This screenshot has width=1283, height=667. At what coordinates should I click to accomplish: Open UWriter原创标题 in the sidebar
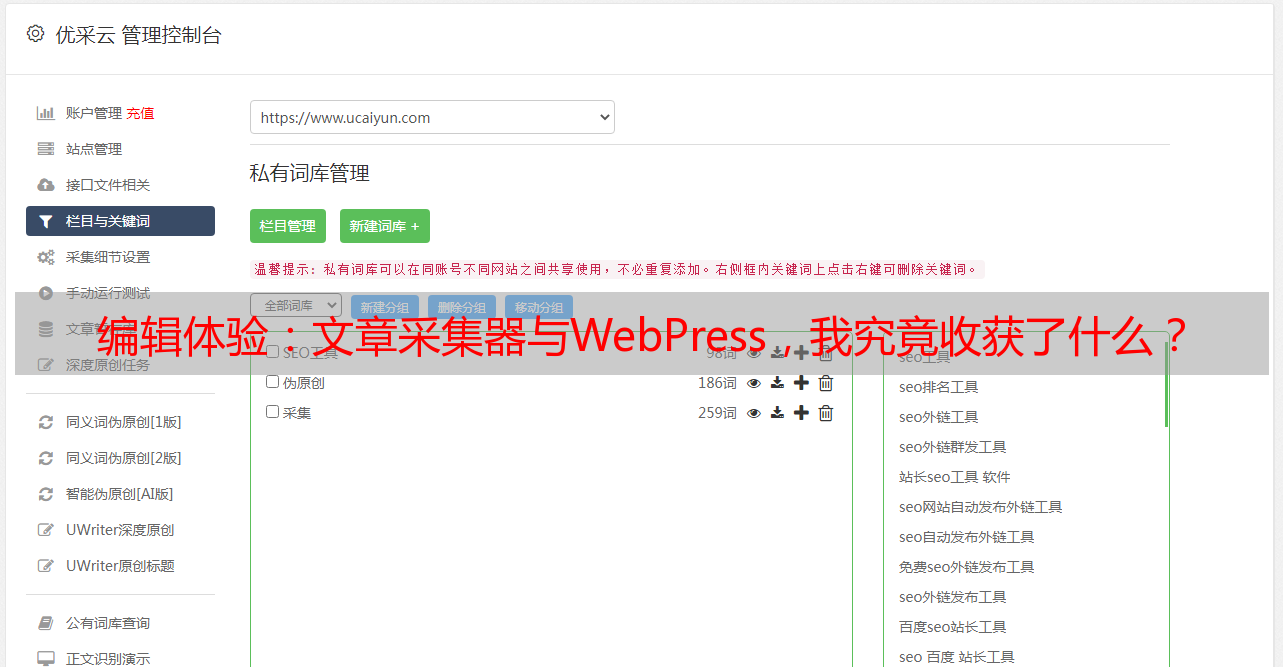tap(120, 566)
